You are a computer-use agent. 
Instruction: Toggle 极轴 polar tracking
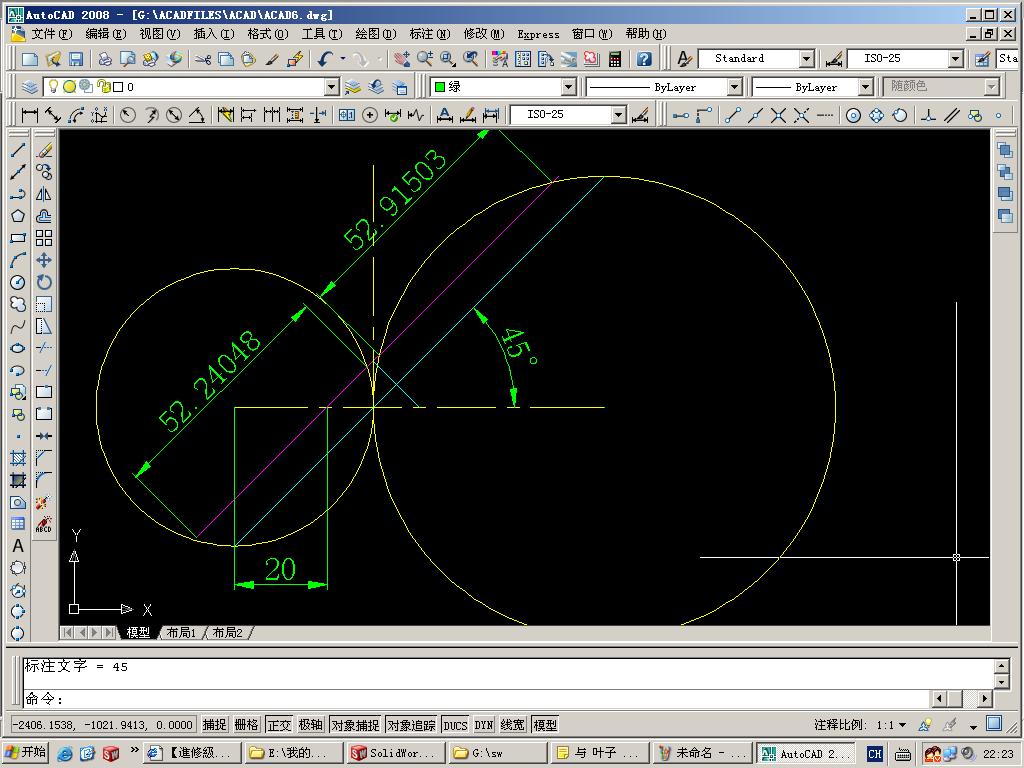point(311,725)
